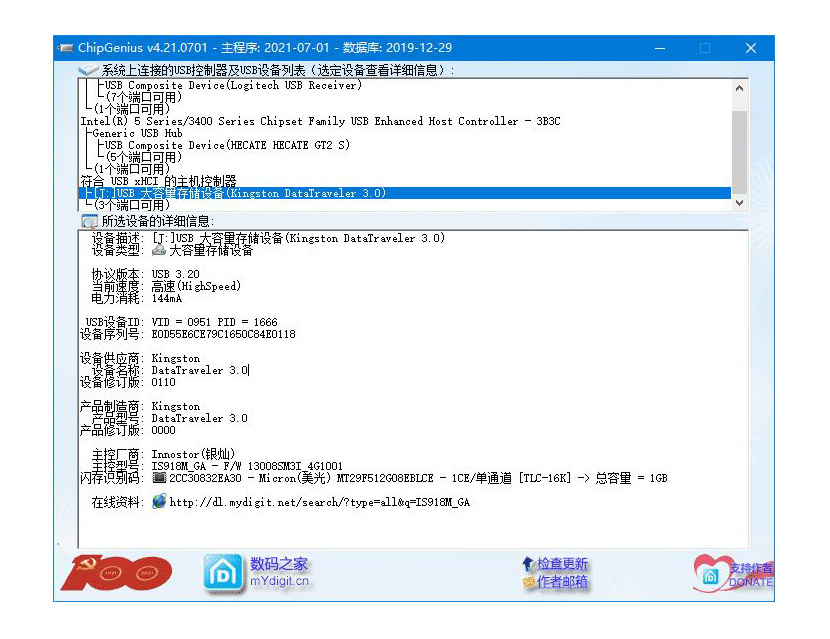Open the dl.mydigit.net search link
This screenshot has width=830, height=639.
click(x=319, y=502)
